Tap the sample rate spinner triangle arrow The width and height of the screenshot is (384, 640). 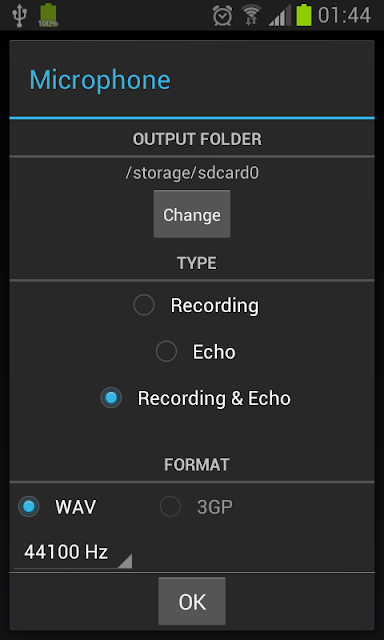click(125, 561)
